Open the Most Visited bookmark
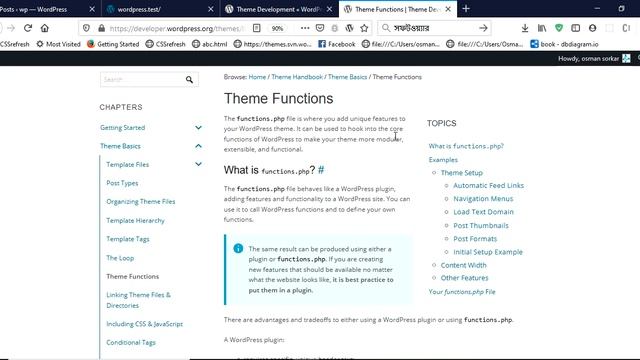This screenshot has width=640, height=360. 58,44
